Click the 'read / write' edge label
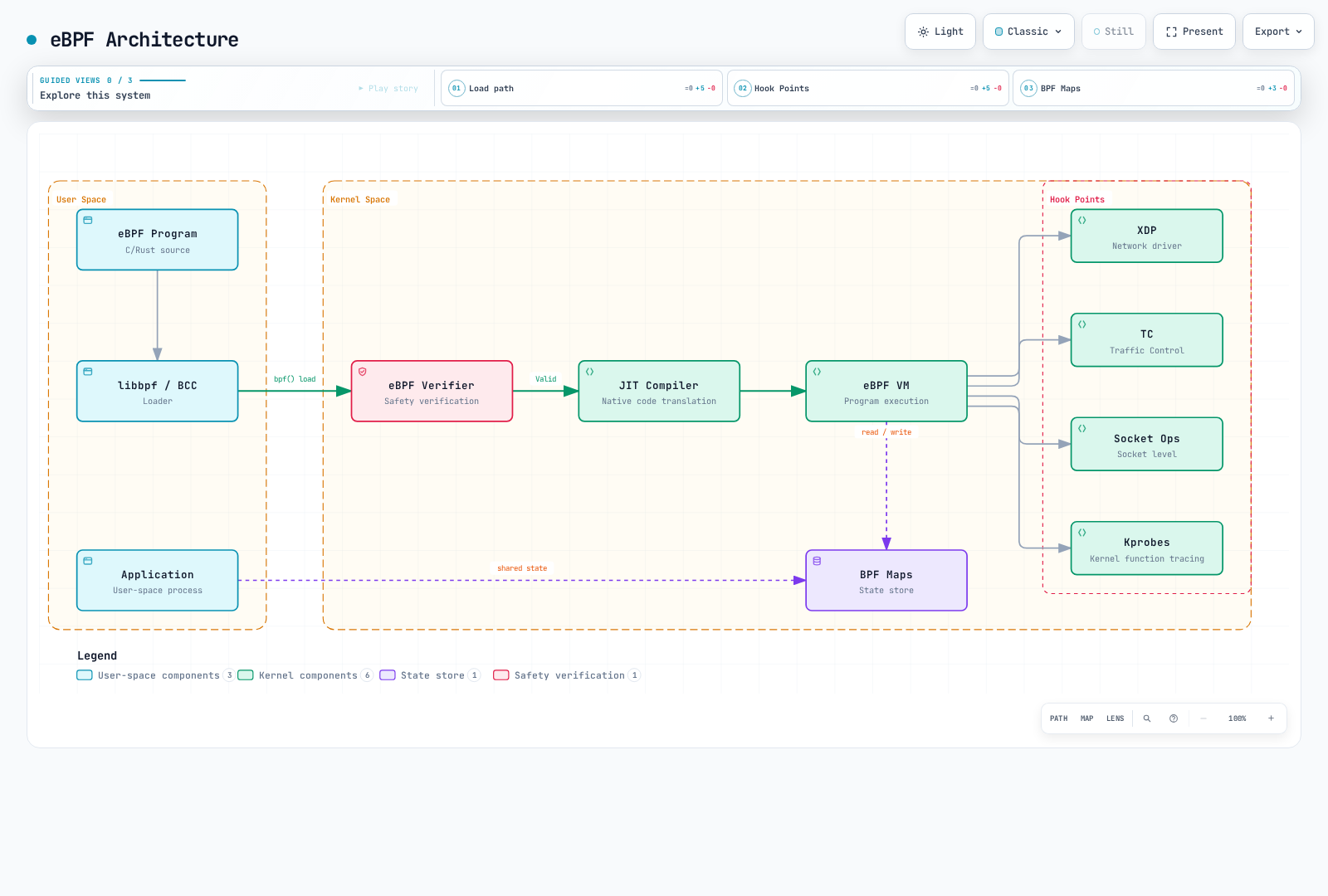This screenshot has height=896, width=1328. tap(886, 432)
